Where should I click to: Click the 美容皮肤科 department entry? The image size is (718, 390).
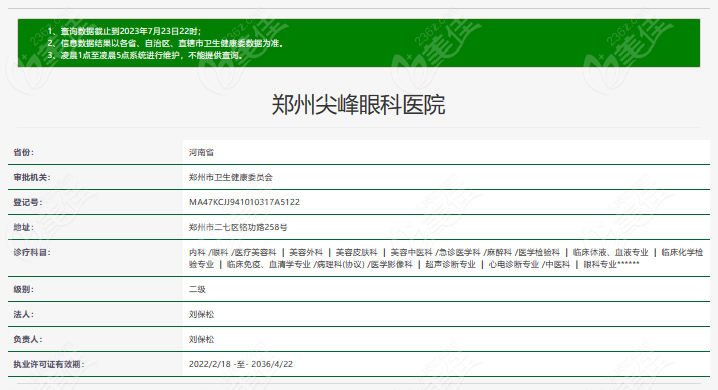tap(357, 253)
